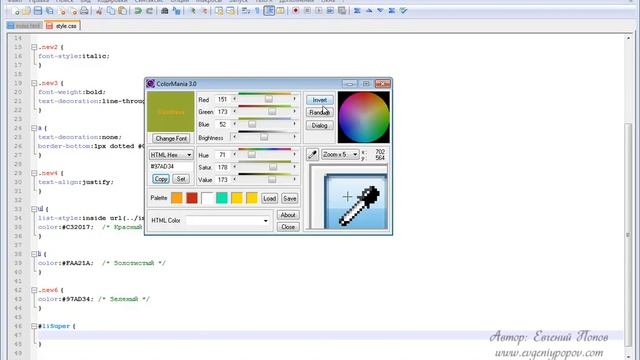The height and width of the screenshot is (360, 640).
Task: Collapse the .new4 block fold marker
Action: (34, 173)
